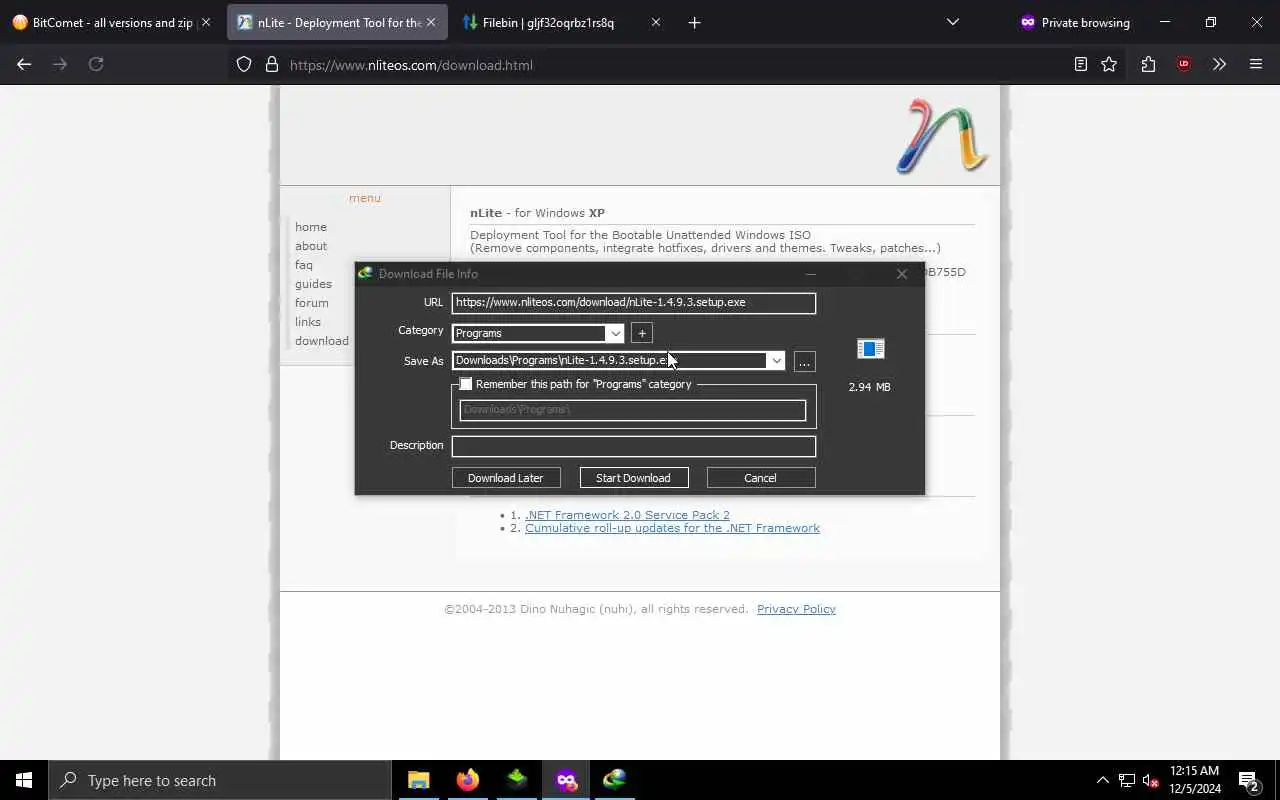Open Cumulative roll-up updates for .NET Framework link
This screenshot has height=800, width=1280.
(672, 528)
